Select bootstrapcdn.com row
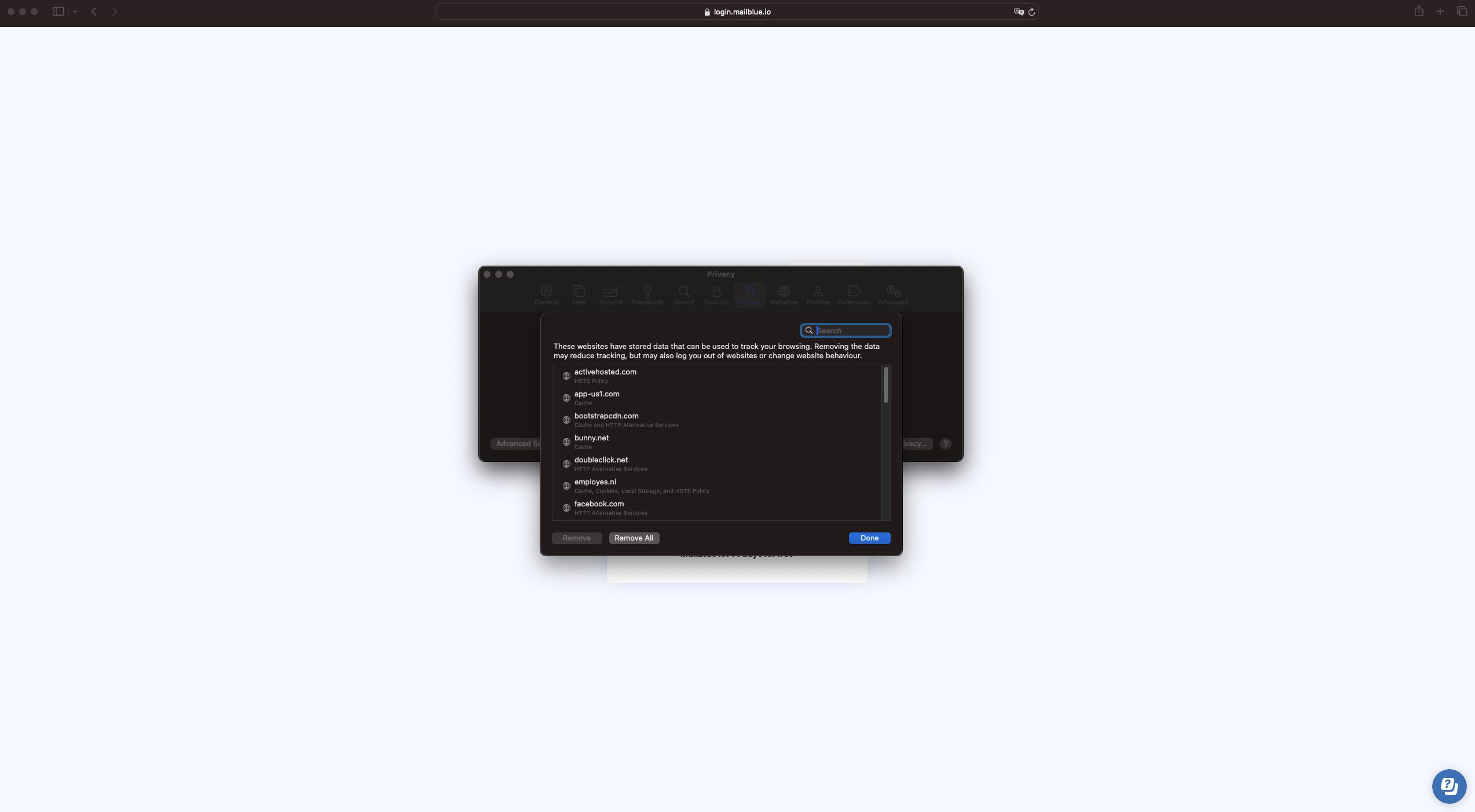This screenshot has height=812, width=1475. point(717,420)
